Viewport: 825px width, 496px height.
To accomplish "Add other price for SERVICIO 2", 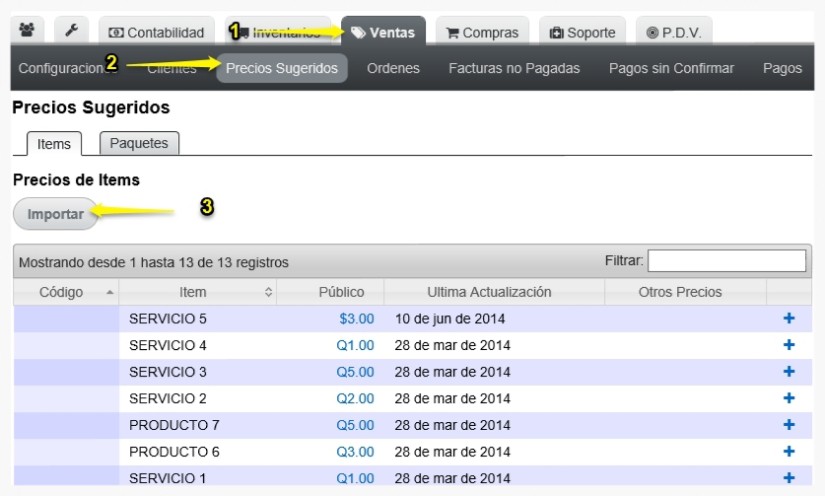I will pos(789,398).
